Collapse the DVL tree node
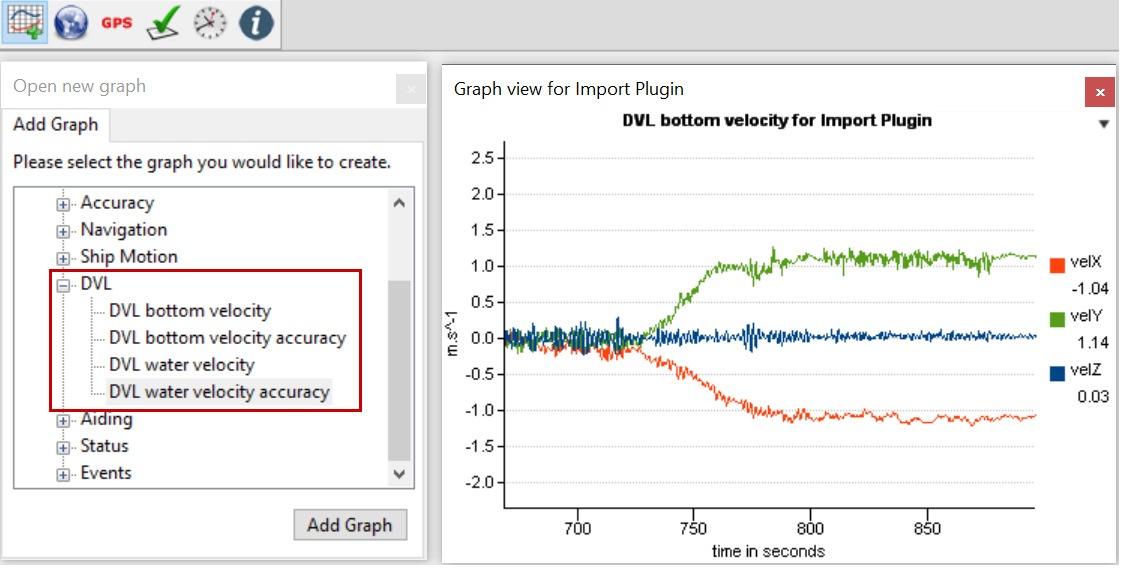This screenshot has width=1139, height=585. (x=63, y=284)
